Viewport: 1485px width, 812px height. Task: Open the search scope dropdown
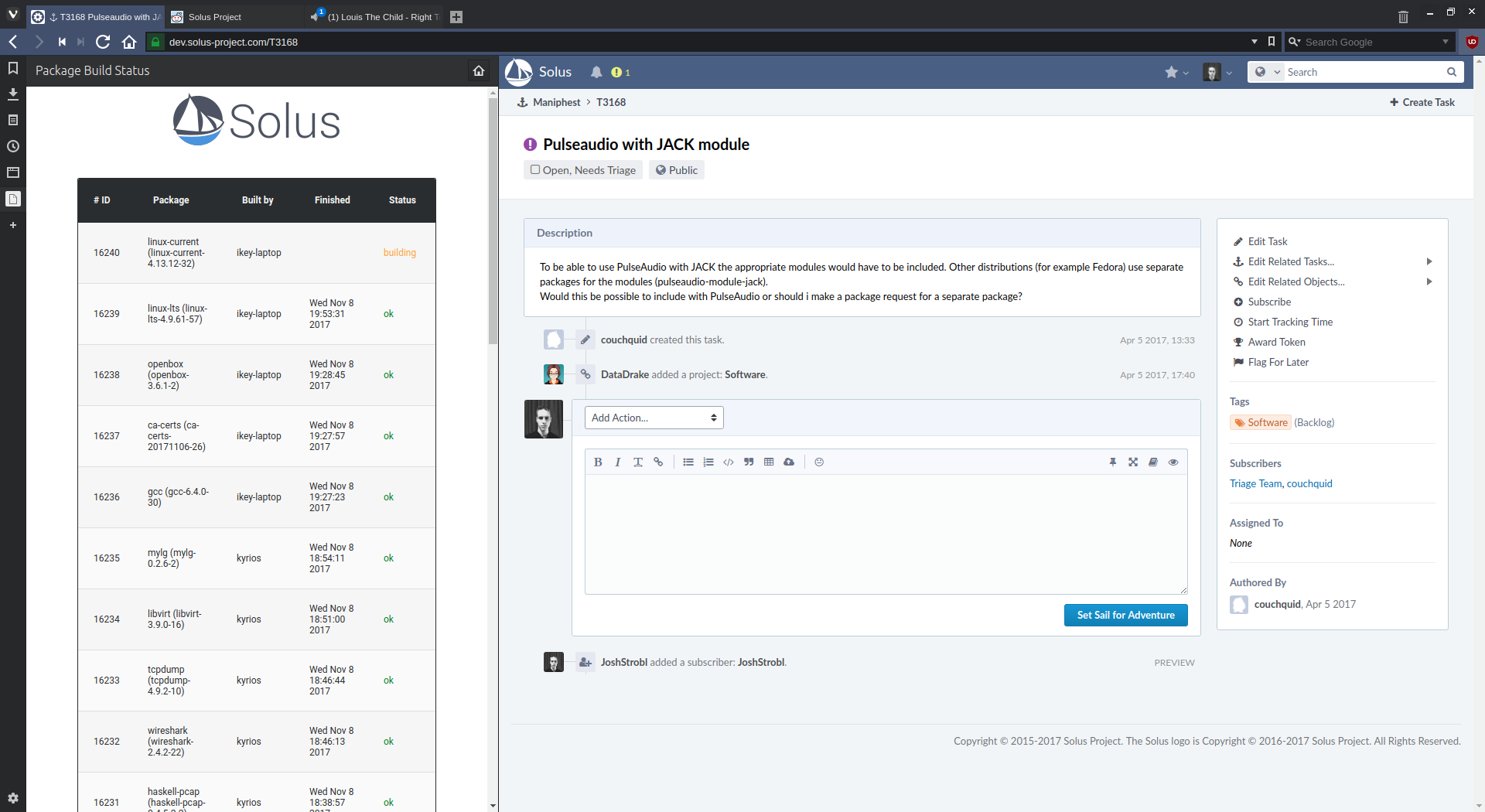point(1268,72)
